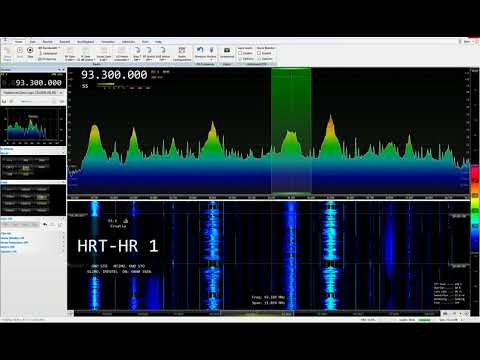Open the RF Gain control
The image size is (480, 360).
coord(70,53)
